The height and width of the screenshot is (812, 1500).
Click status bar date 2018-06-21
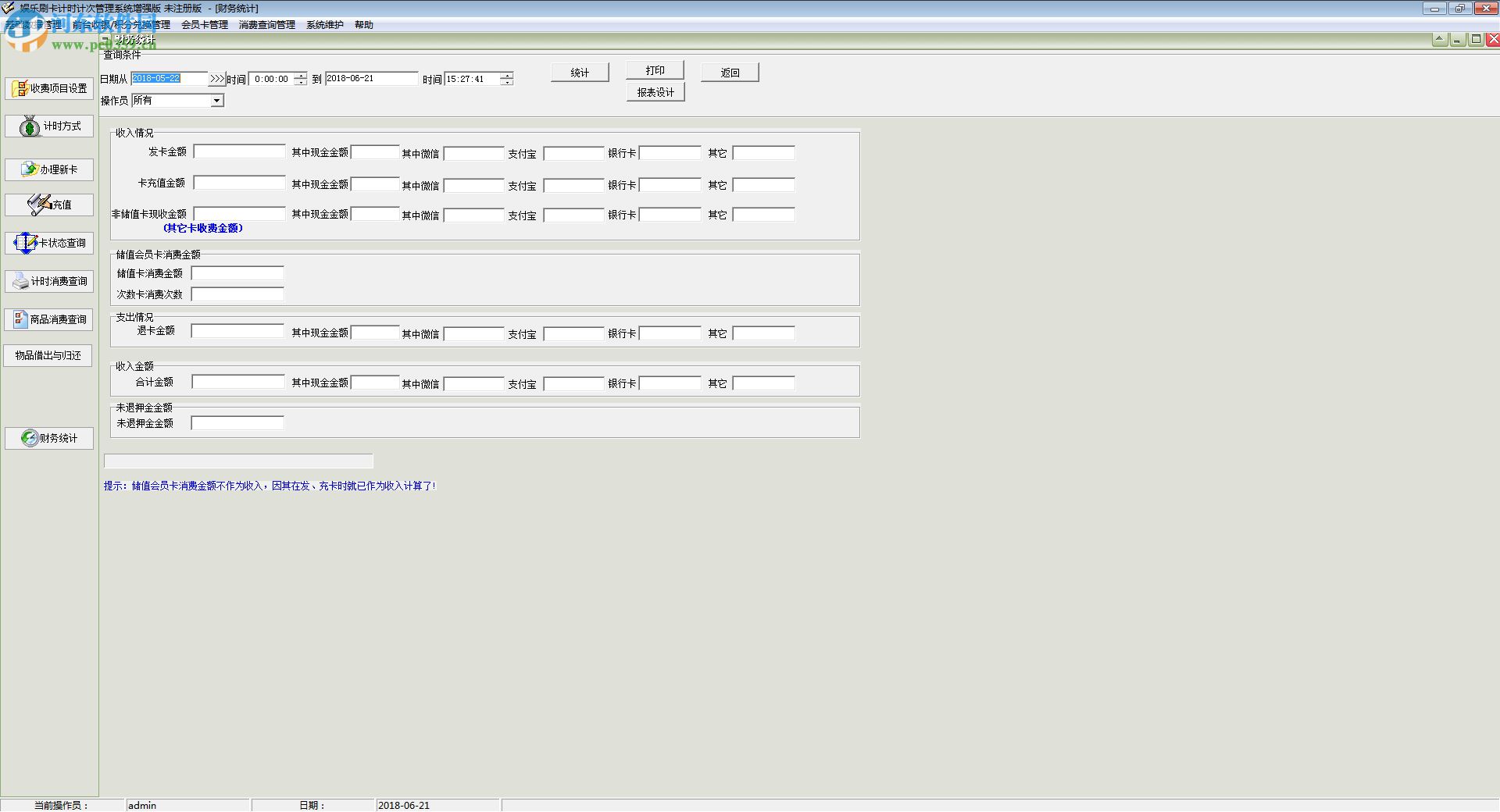(x=404, y=805)
